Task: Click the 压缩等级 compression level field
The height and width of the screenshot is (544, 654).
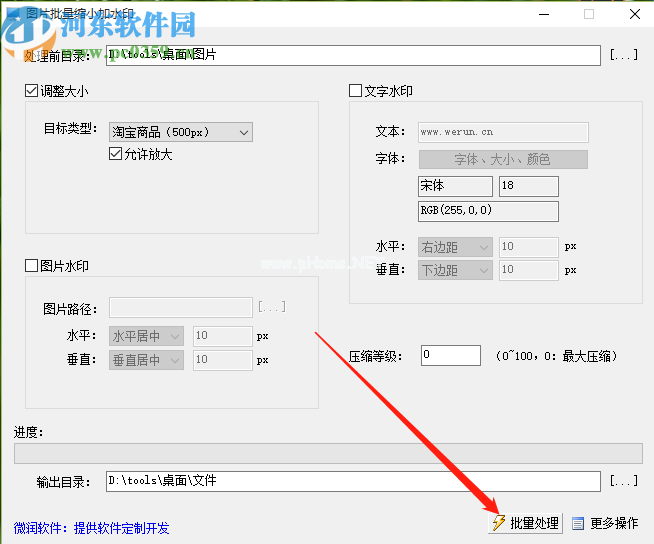Action: (450, 355)
